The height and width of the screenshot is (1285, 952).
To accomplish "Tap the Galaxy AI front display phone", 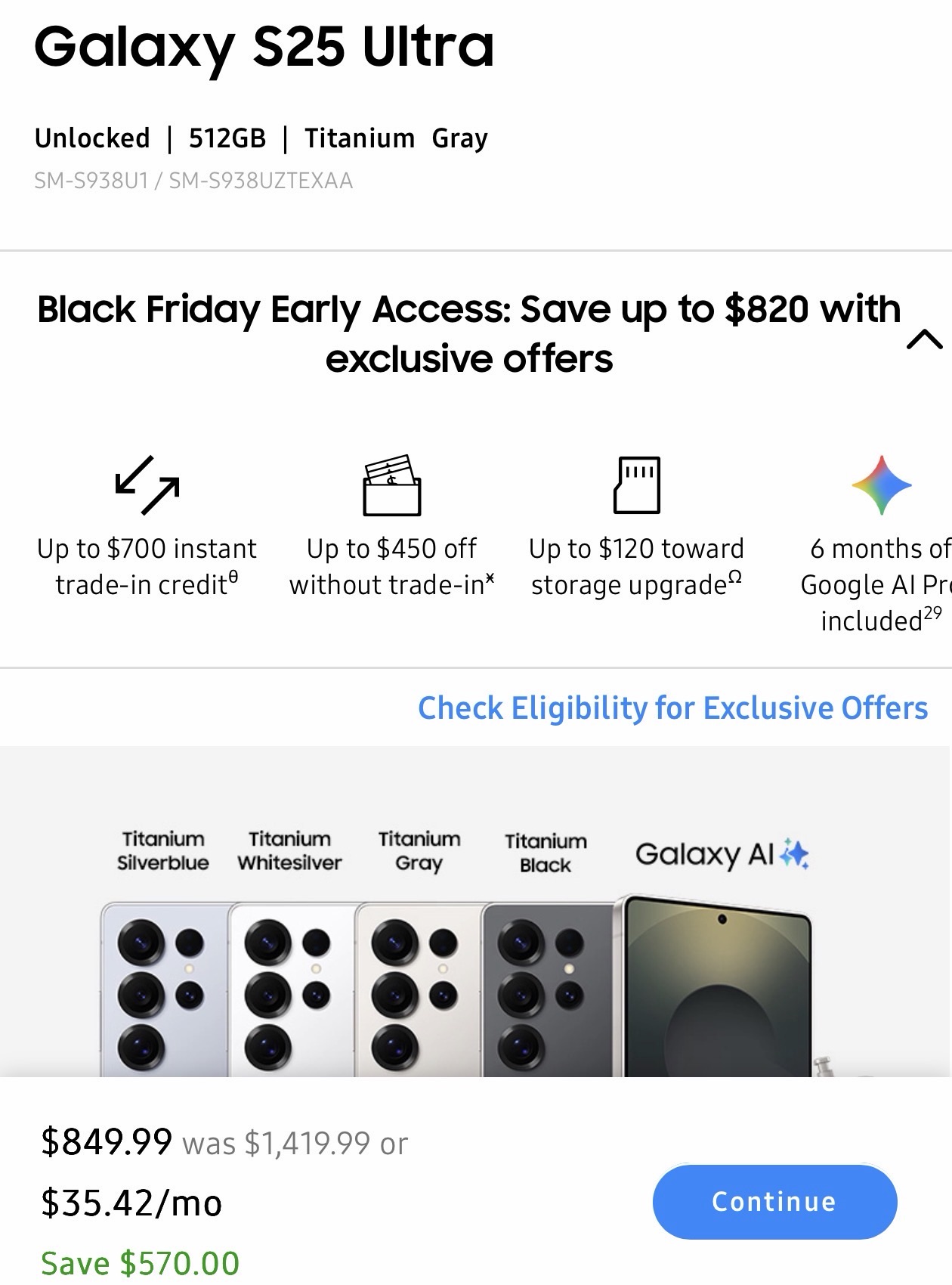I will 718,989.
